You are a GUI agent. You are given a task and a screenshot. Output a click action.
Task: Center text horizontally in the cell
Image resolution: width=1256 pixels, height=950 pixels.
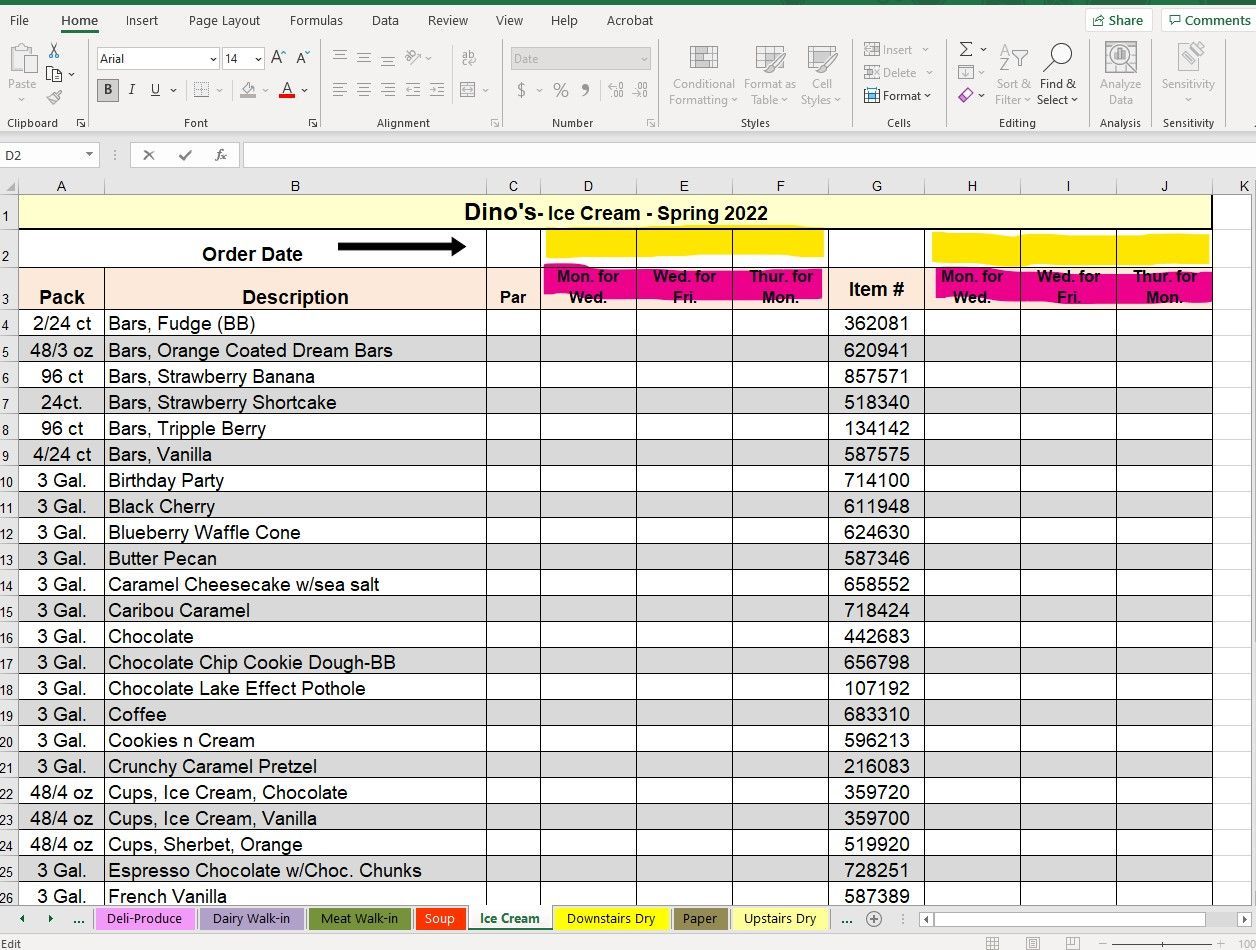pos(364,90)
